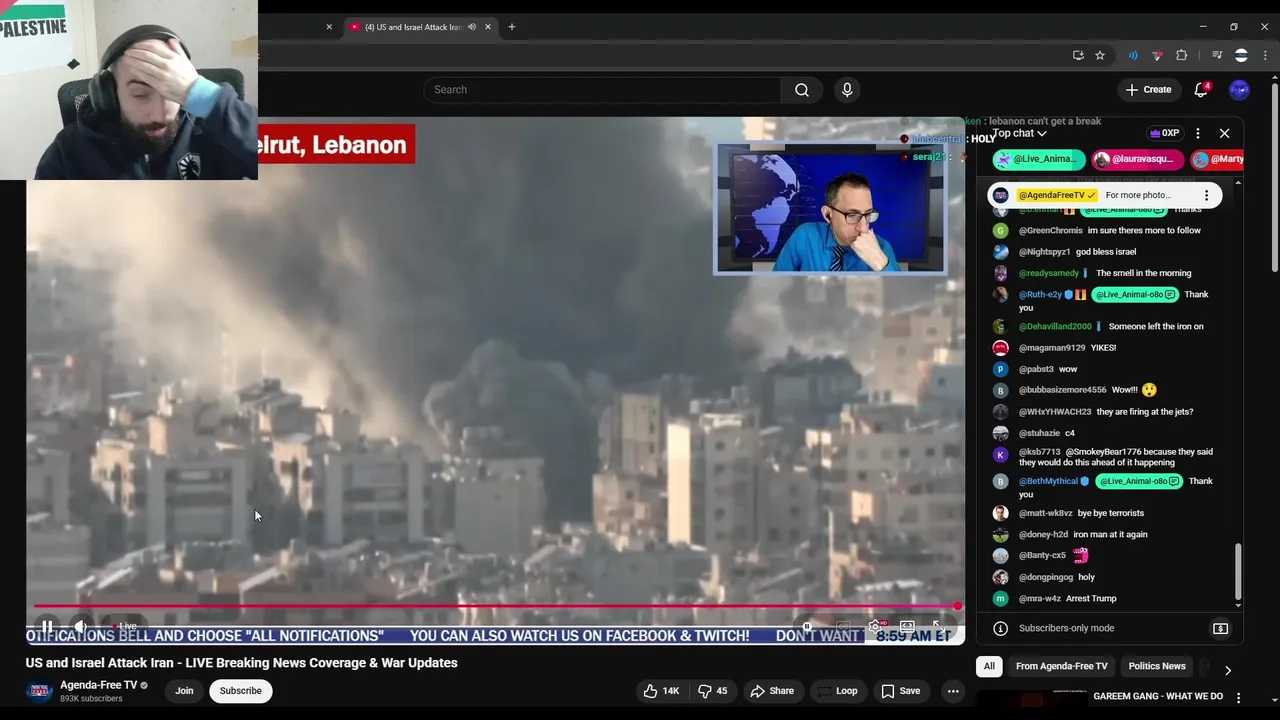Viewport: 1280px width, 720px height.
Task: Click the Loop button
Action: pyautogui.click(x=837, y=691)
